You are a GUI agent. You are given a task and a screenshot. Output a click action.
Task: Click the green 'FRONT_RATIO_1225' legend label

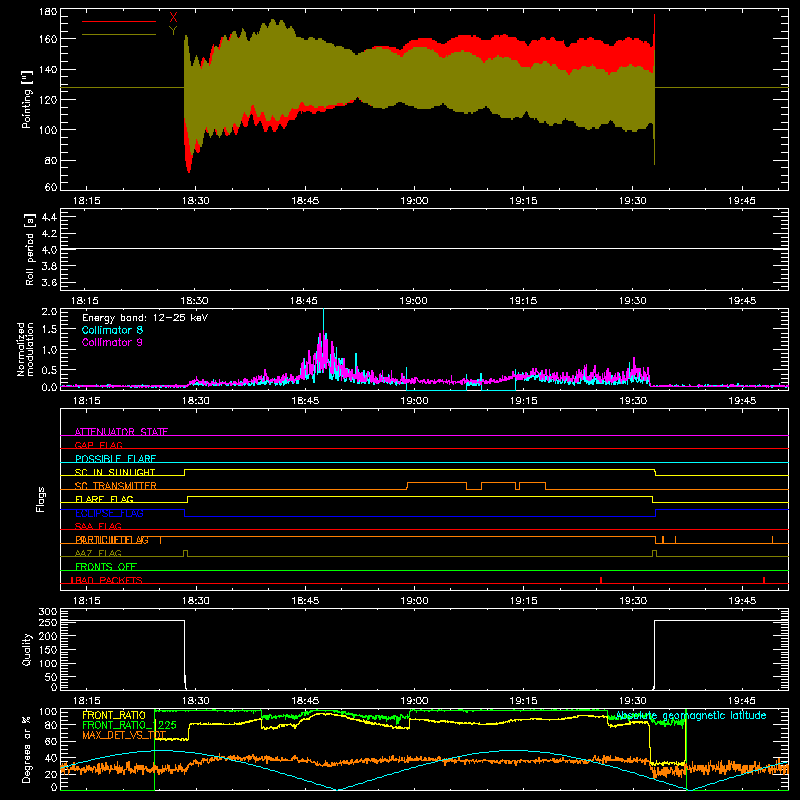point(129,725)
